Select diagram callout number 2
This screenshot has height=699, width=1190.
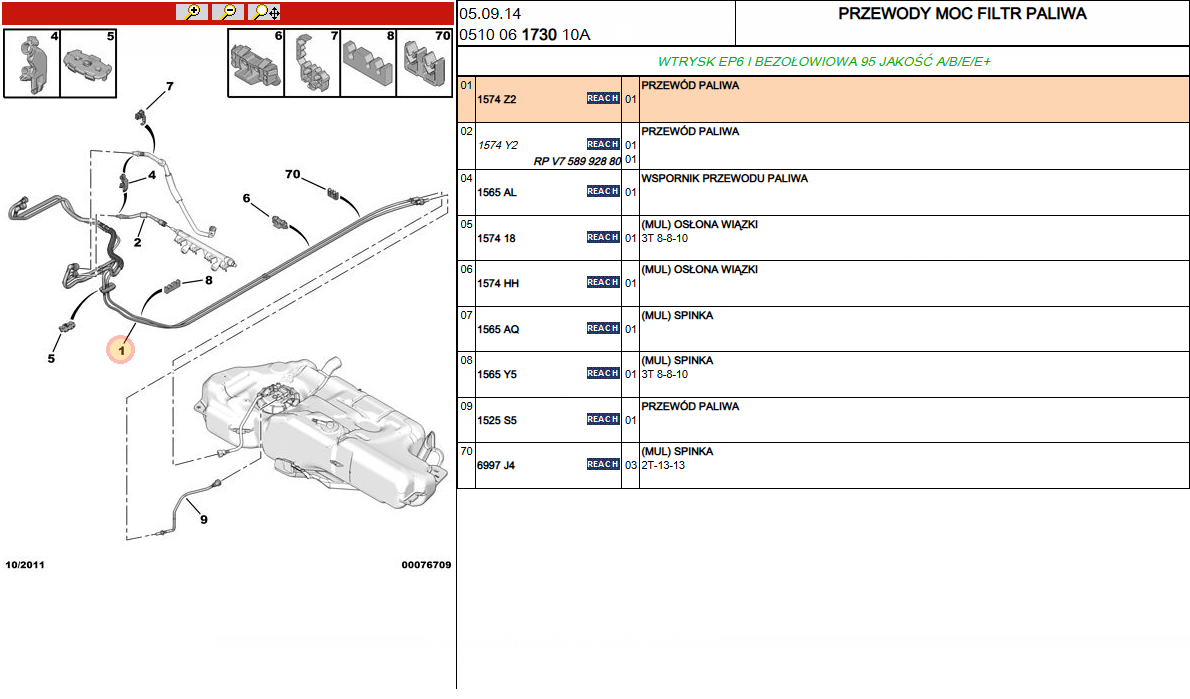tap(137, 243)
